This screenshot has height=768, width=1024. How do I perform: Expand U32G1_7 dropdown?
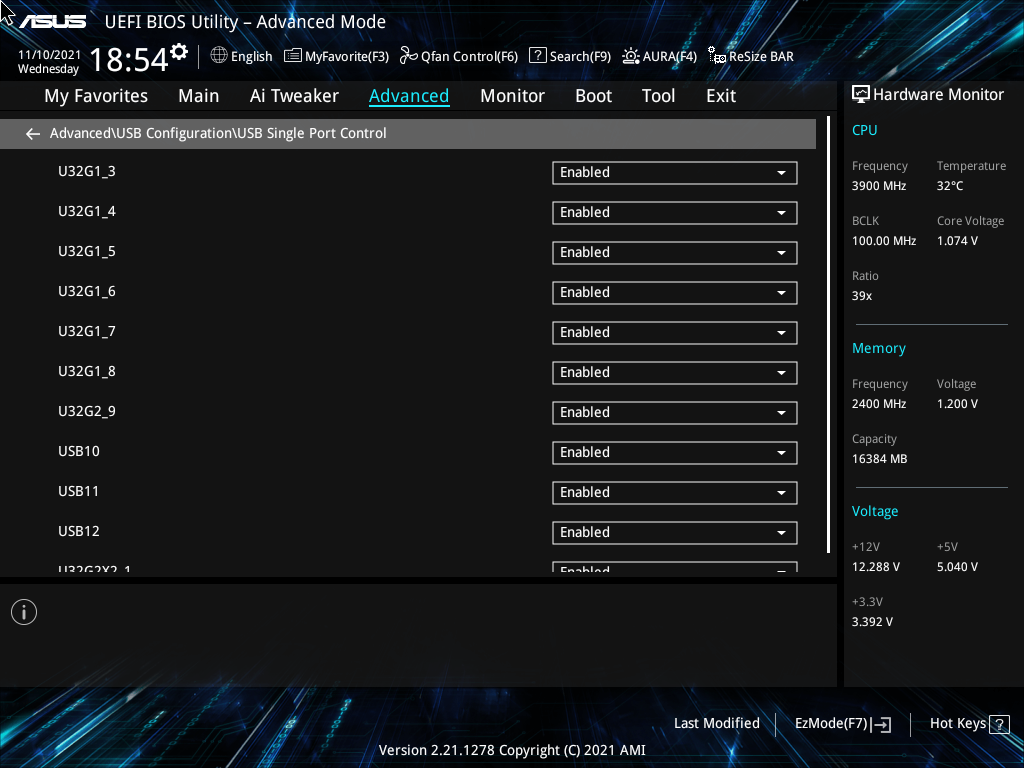(x=675, y=333)
